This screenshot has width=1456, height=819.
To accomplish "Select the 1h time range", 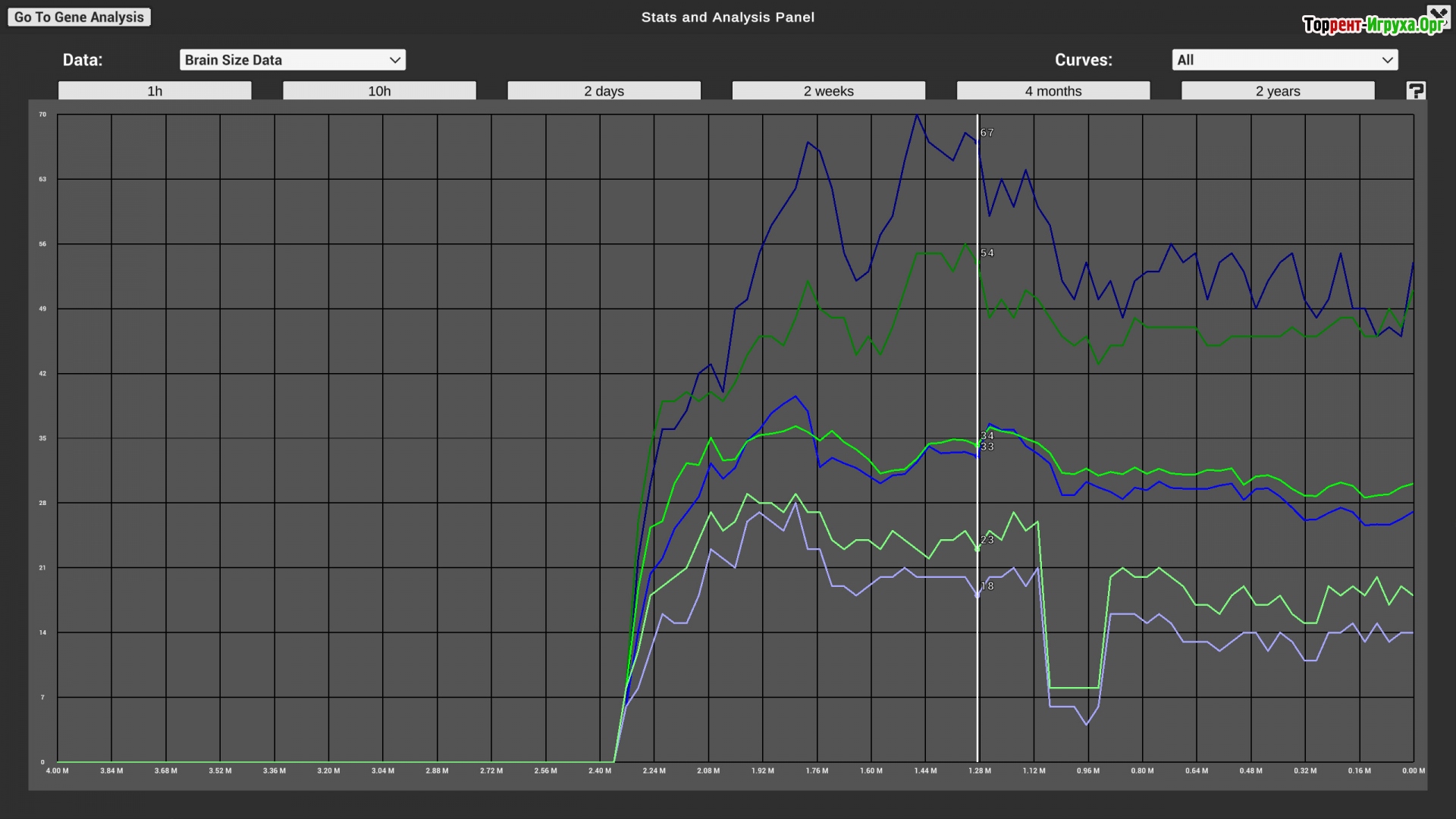I will (155, 91).
